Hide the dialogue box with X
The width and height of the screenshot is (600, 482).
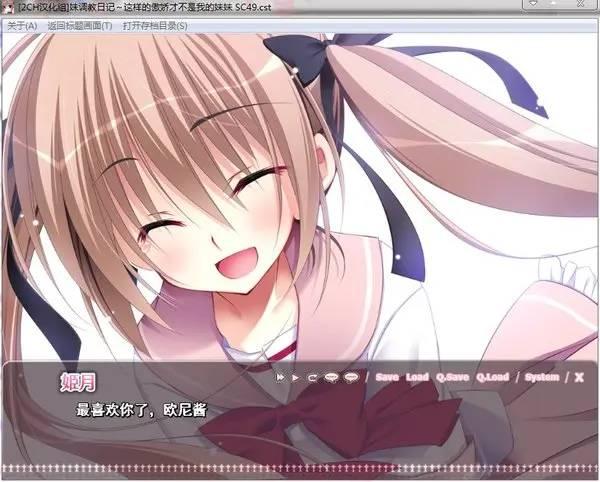tap(579, 378)
